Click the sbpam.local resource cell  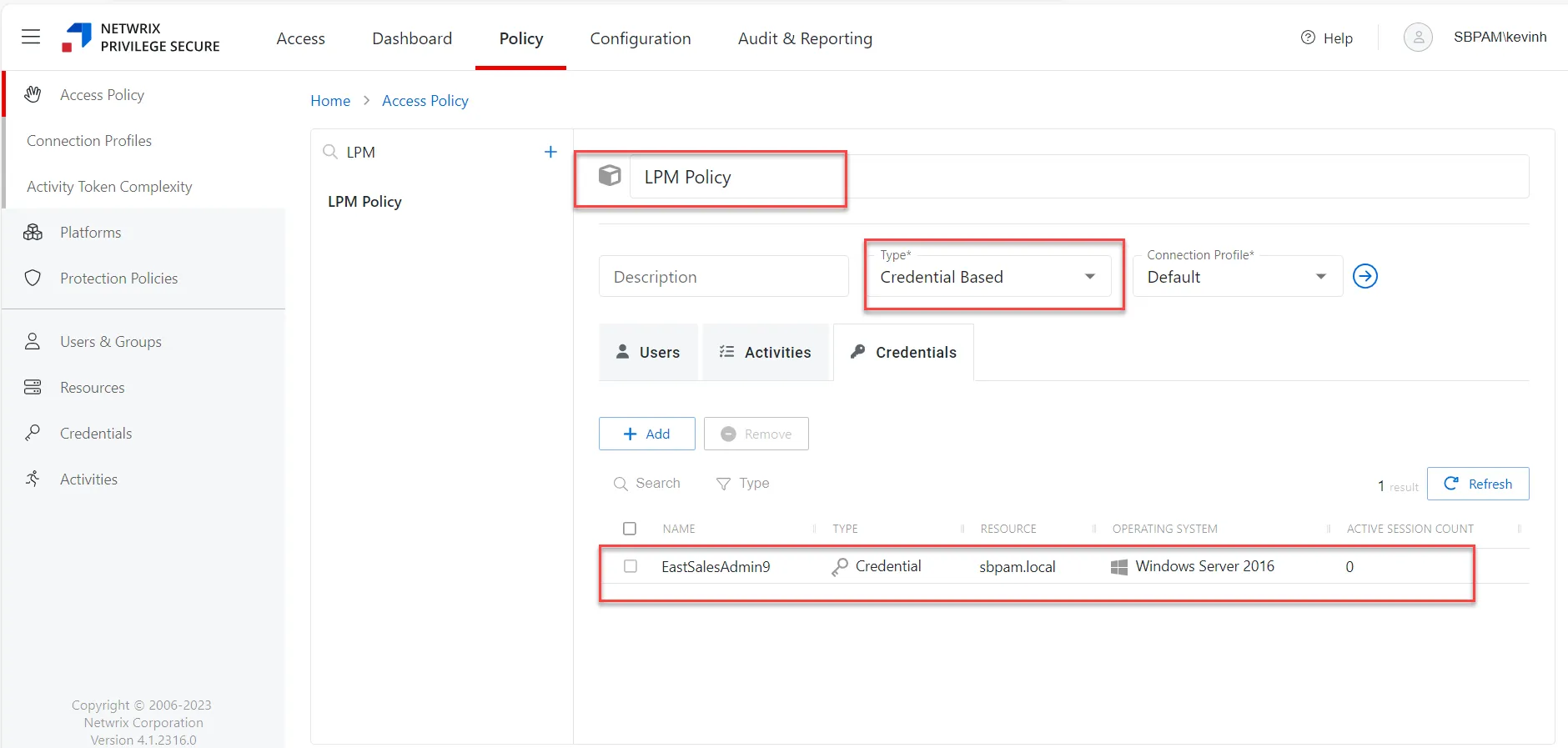(1018, 567)
